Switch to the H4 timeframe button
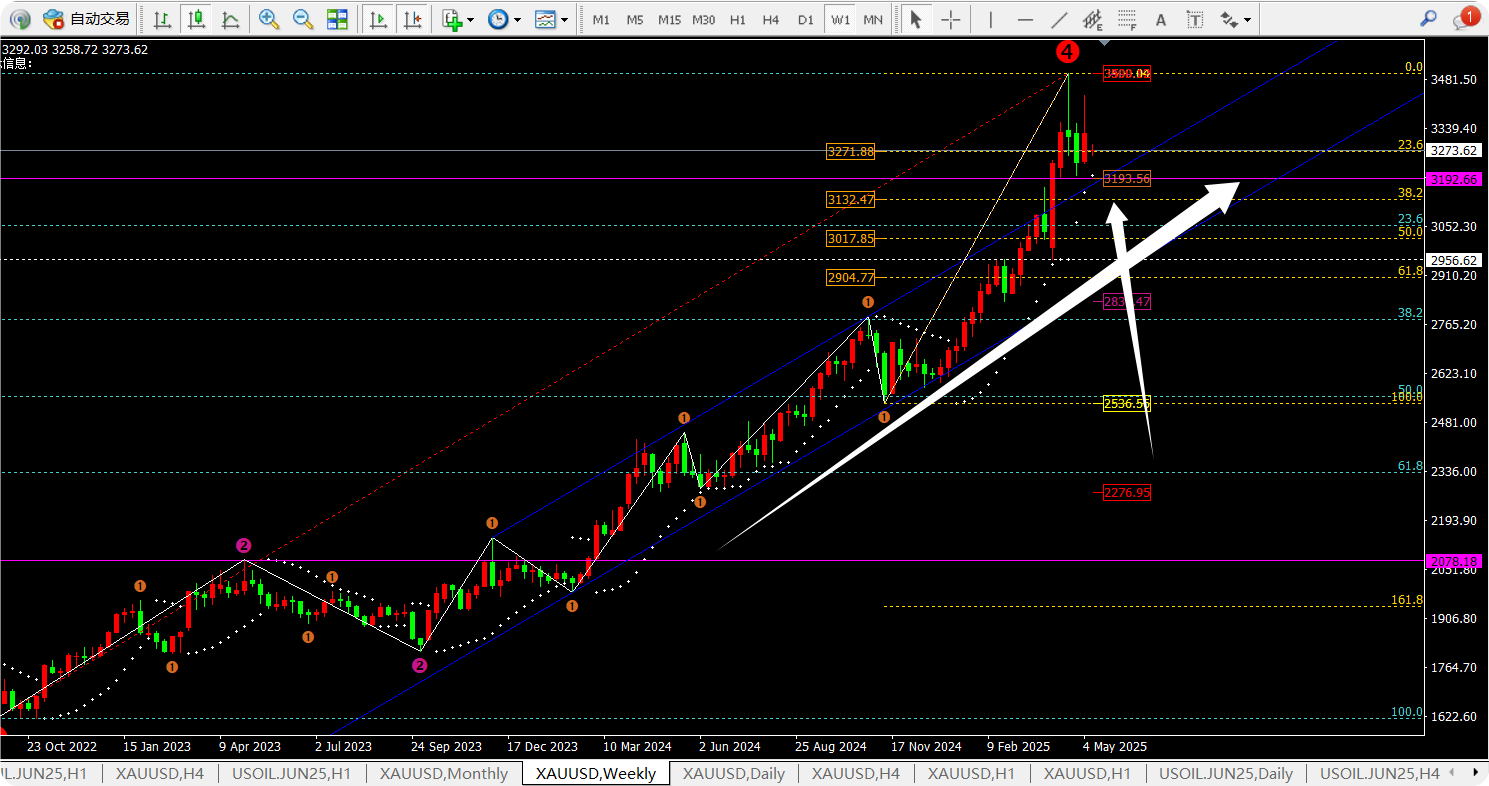The width and height of the screenshot is (1489, 786). 770,19
